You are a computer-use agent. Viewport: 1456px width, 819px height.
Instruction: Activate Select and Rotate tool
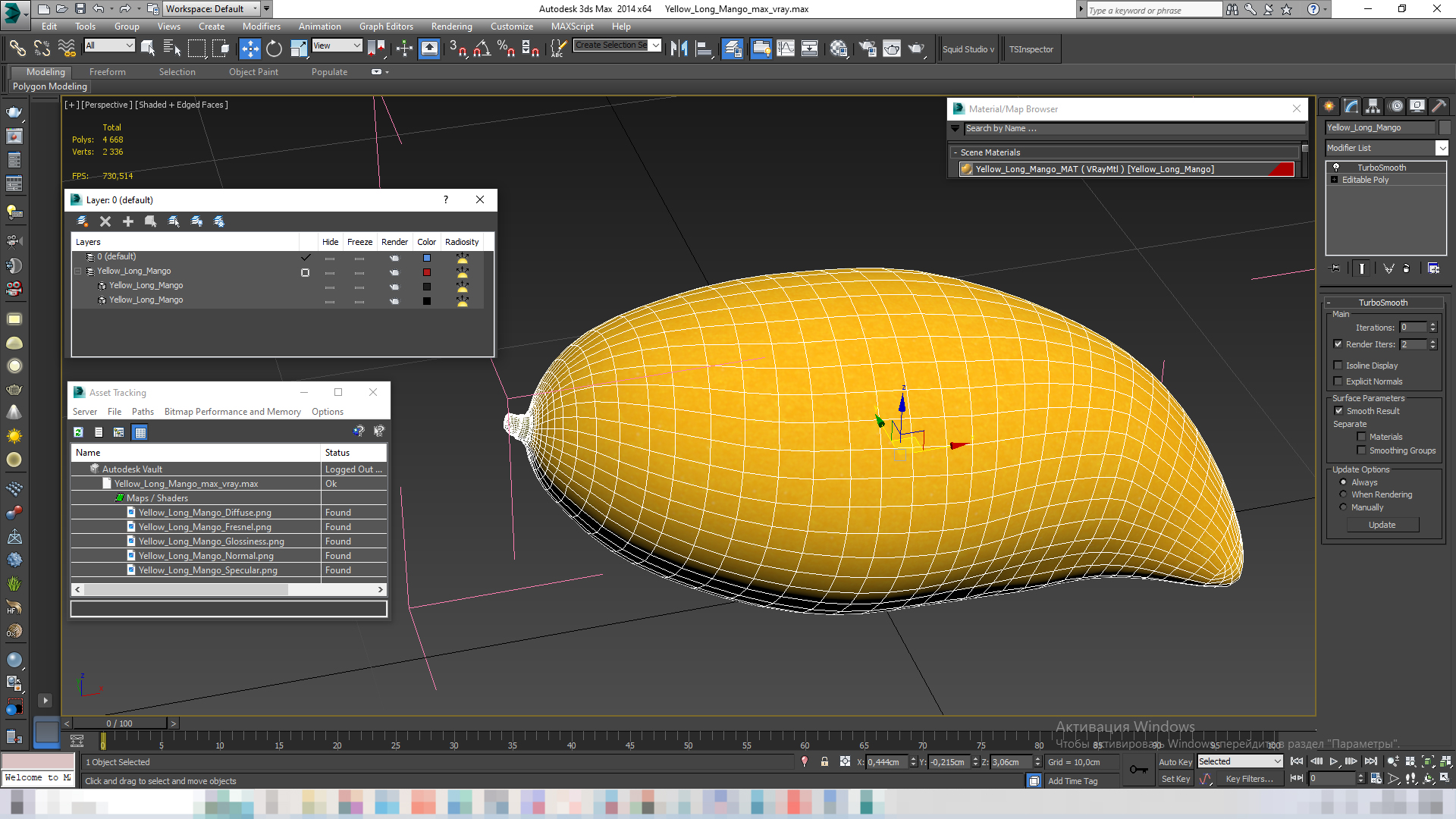[x=274, y=49]
